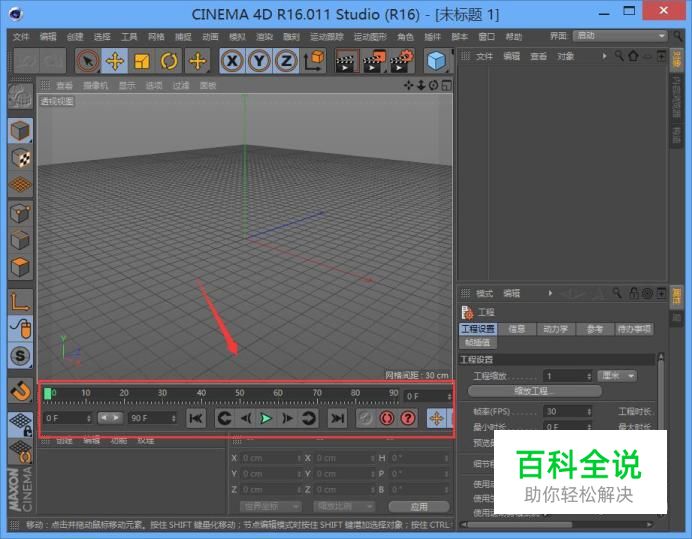This screenshot has height=539, width=692.
Task: Click the 缩放工程 button
Action: coord(534,391)
